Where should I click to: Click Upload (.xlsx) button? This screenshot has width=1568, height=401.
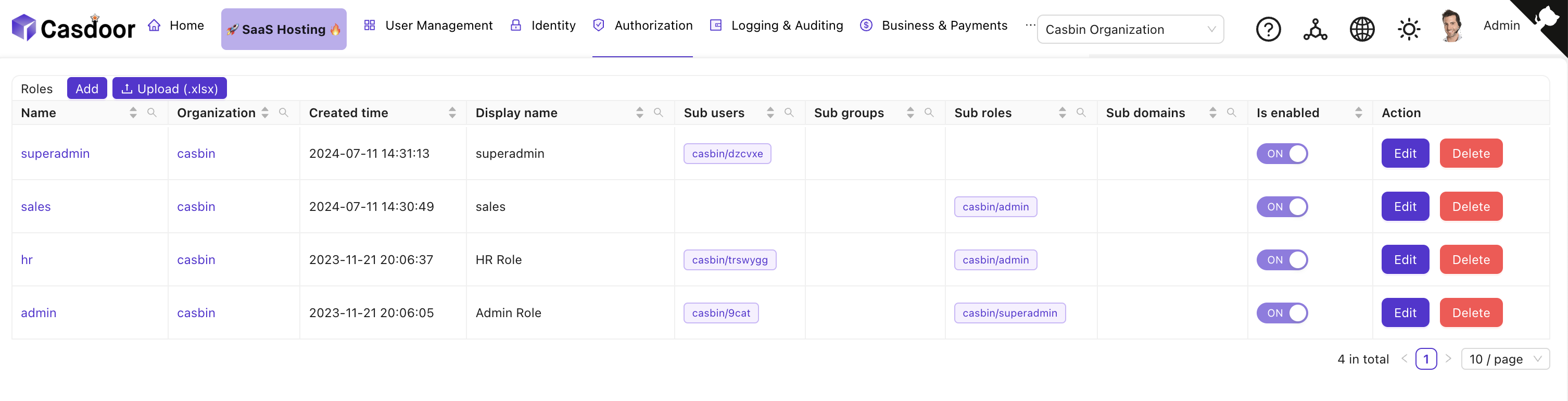coord(170,88)
